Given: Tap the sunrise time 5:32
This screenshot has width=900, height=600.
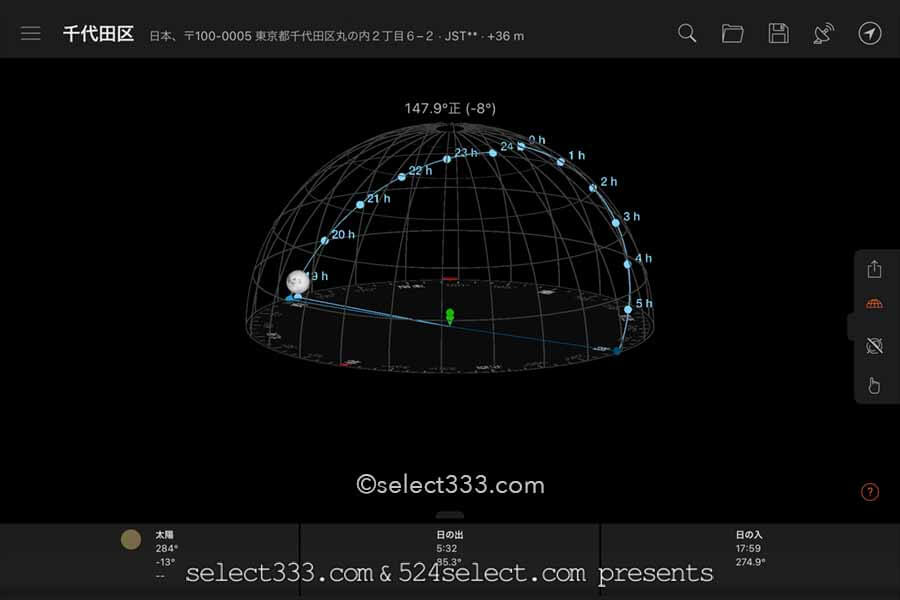Looking at the screenshot, I should tap(447, 548).
